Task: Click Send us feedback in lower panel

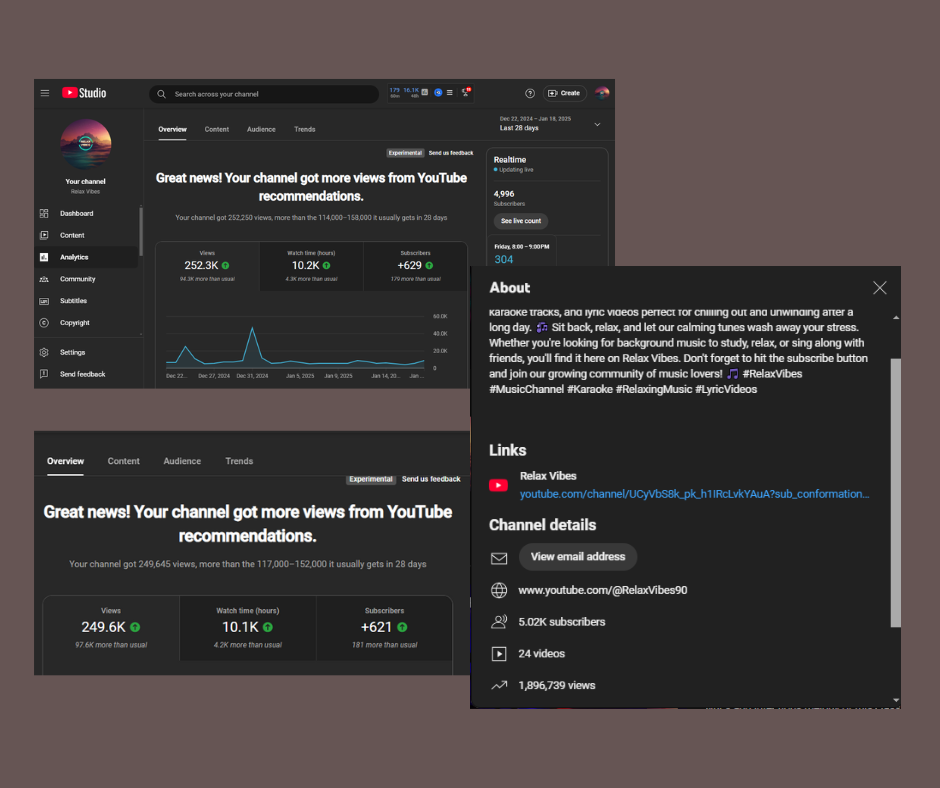Action: point(431,479)
